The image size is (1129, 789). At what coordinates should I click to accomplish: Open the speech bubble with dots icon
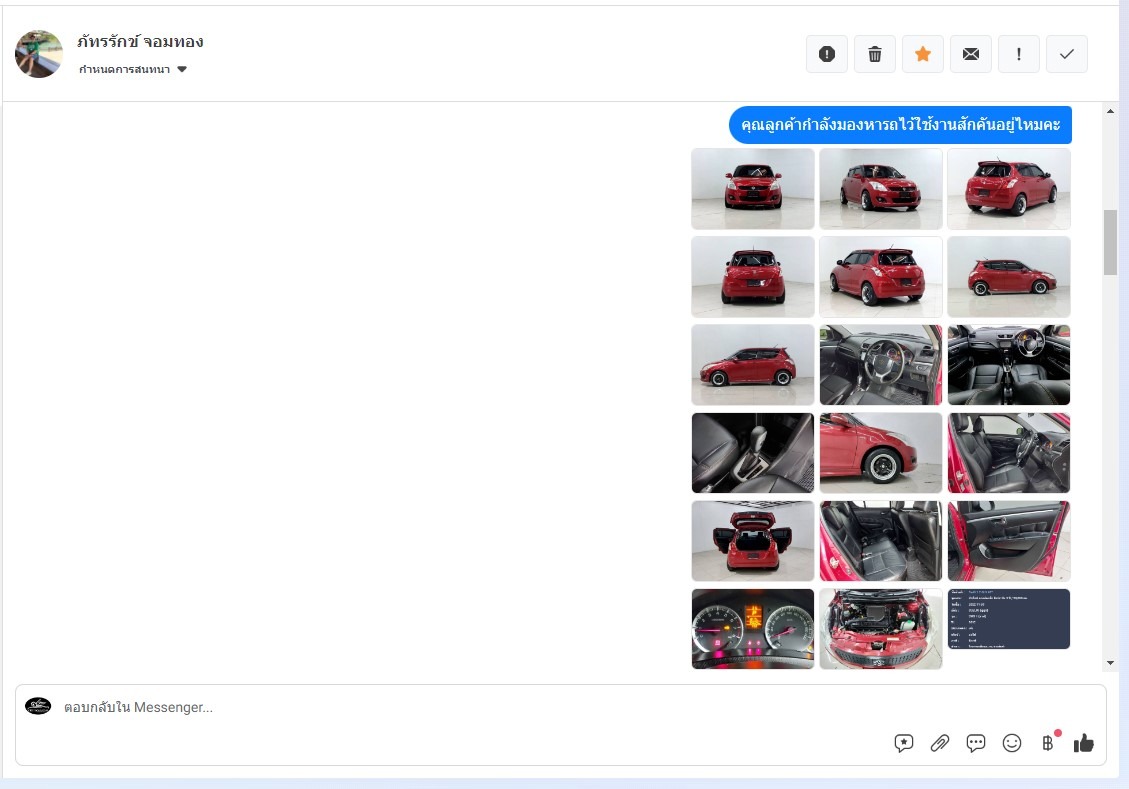point(976,743)
